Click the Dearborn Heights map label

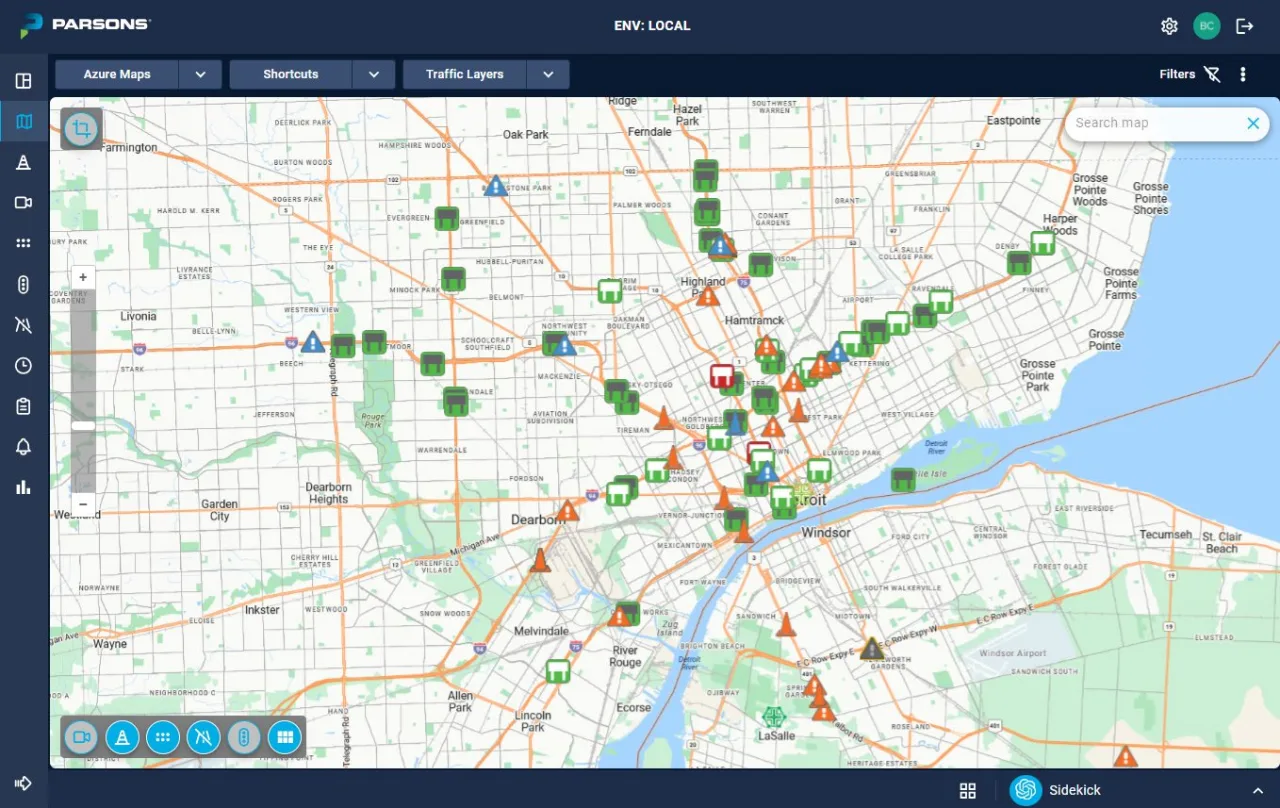(328, 493)
